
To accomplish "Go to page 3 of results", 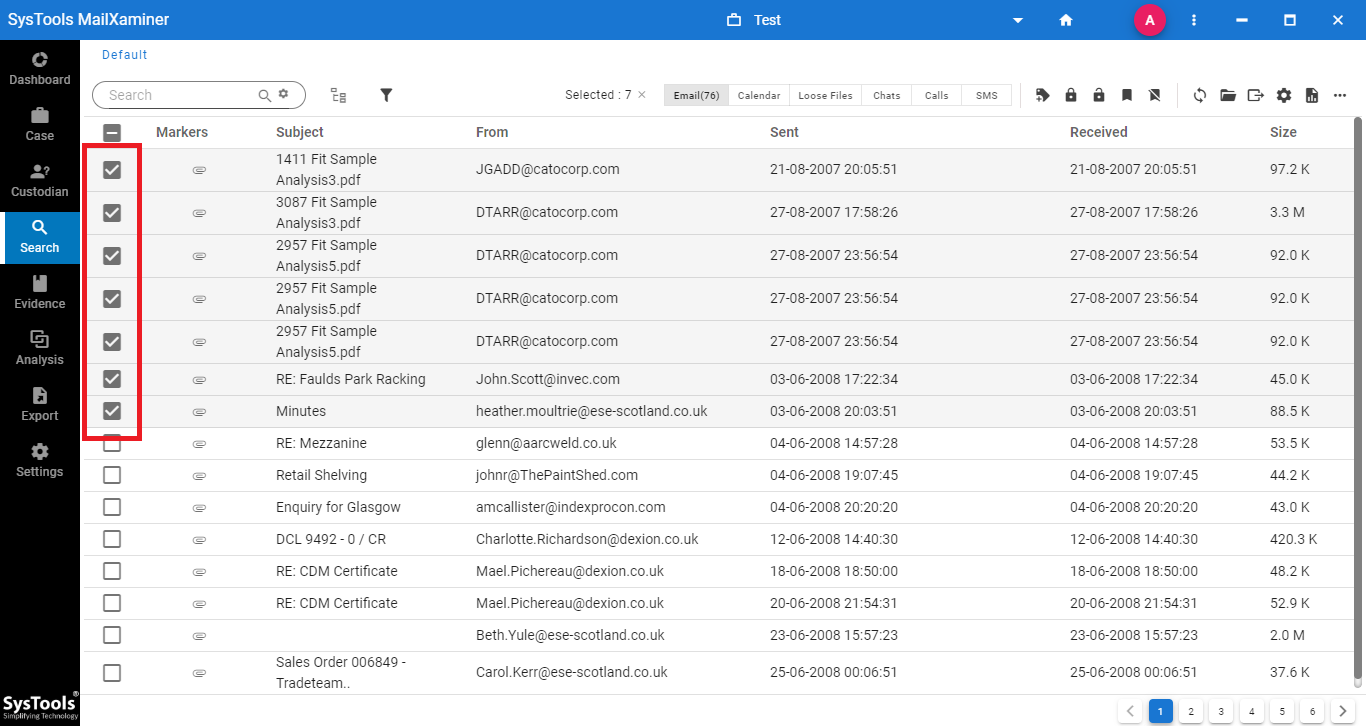I will click(1220, 711).
